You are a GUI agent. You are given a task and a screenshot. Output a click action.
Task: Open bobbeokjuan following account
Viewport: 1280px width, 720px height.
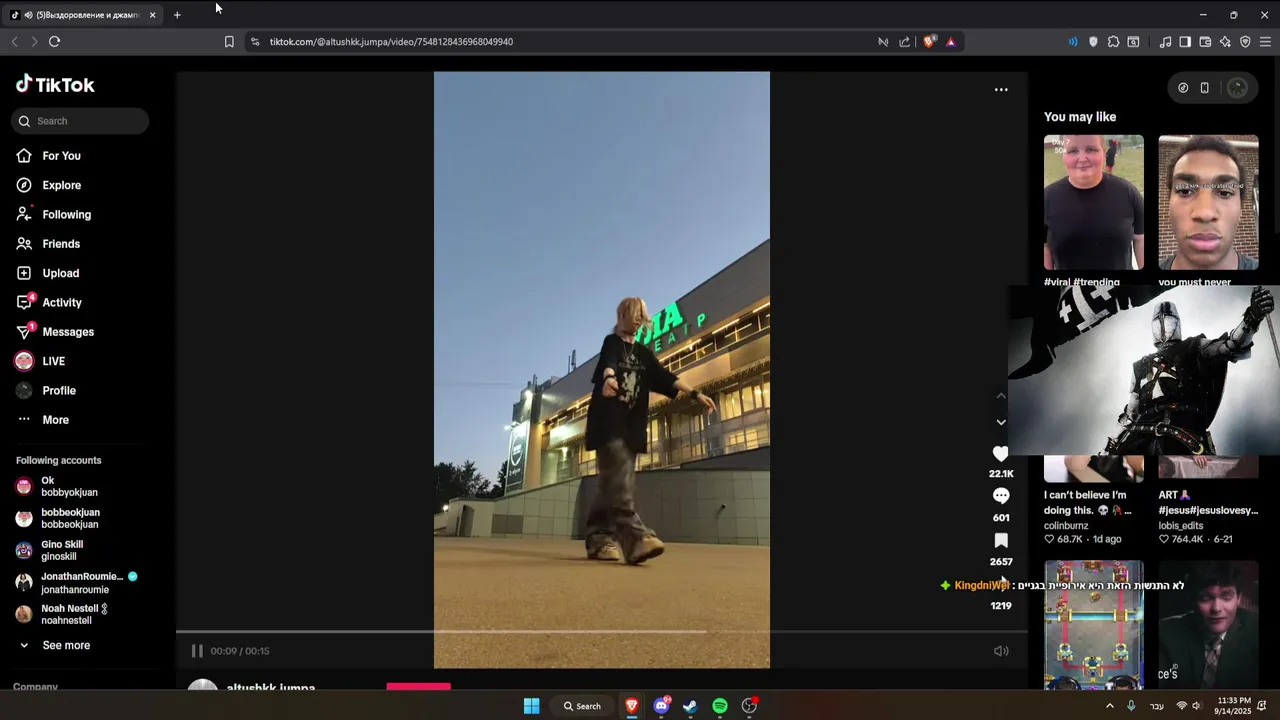[70, 519]
